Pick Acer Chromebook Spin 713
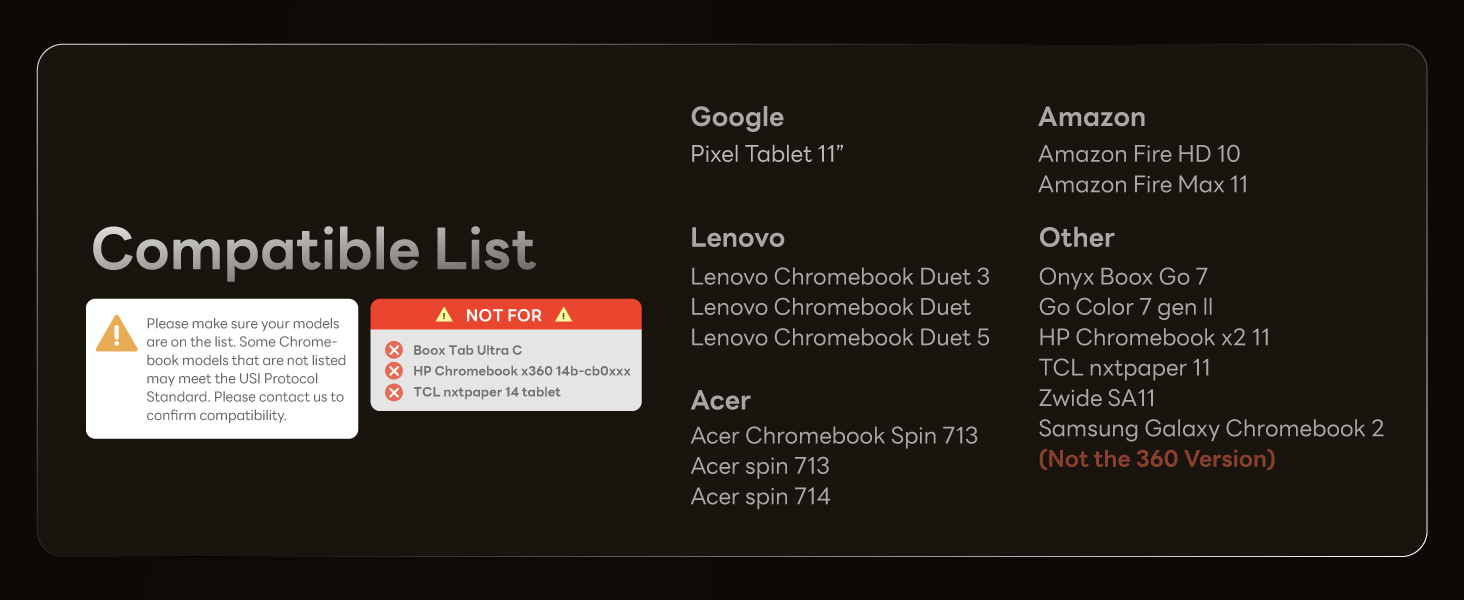Viewport: 1464px width, 600px height. (834, 436)
